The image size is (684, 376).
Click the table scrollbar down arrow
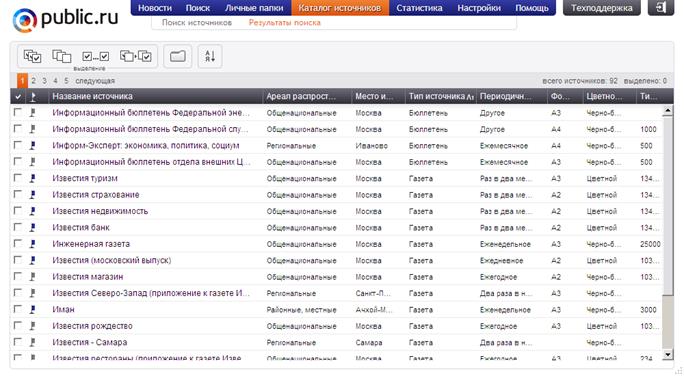click(x=667, y=355)
